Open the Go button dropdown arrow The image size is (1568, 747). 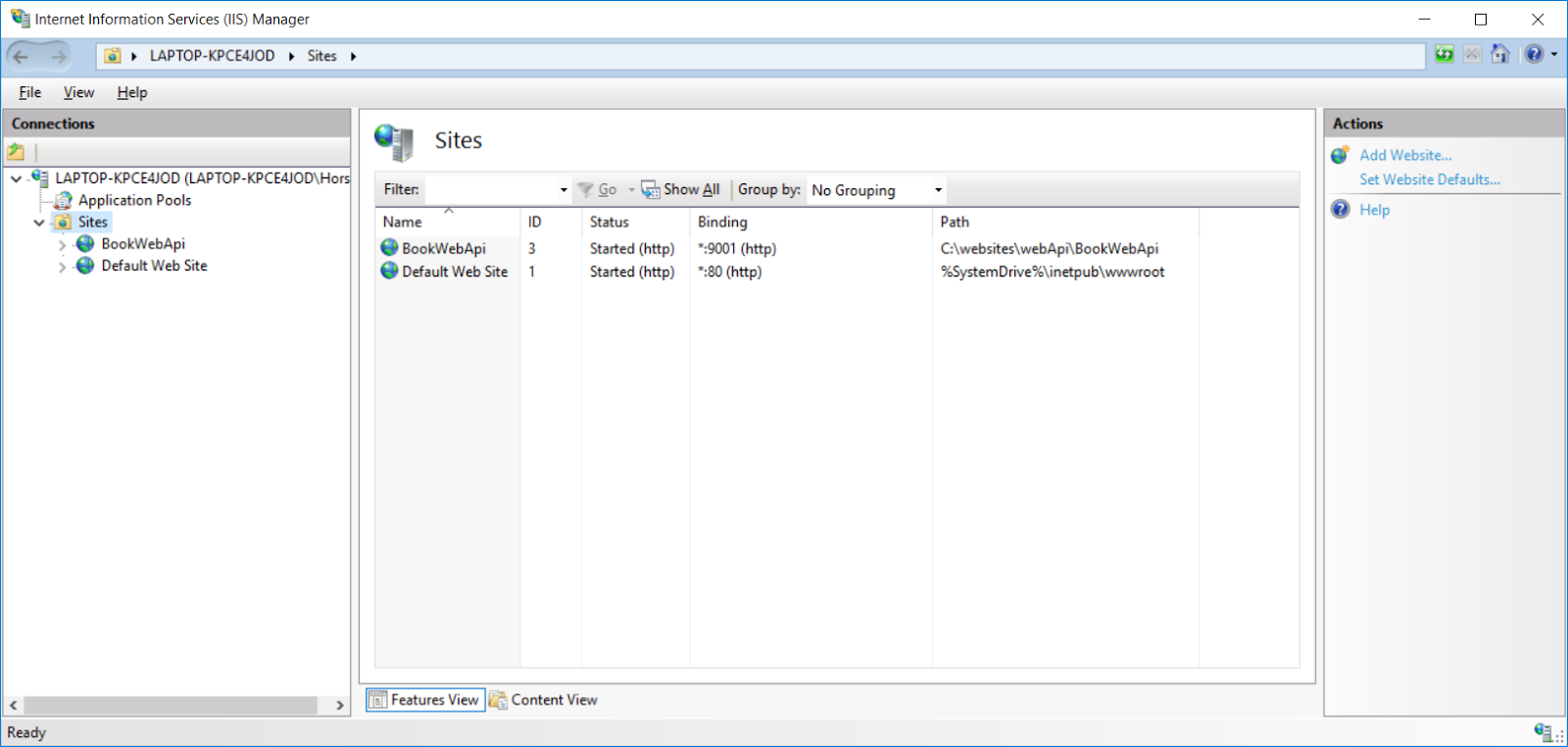click(631, 190)
